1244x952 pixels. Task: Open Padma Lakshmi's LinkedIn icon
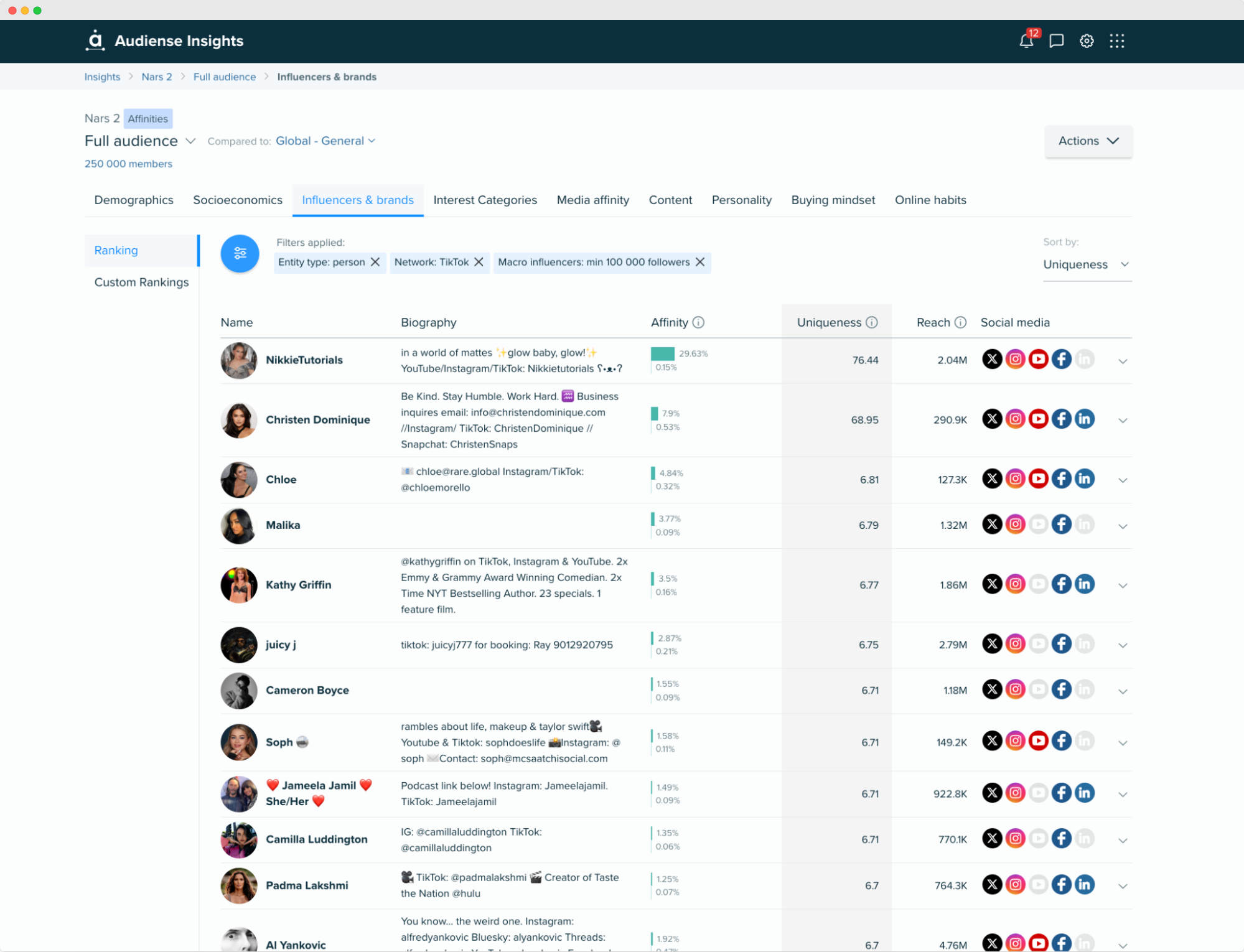(1084, 885)
